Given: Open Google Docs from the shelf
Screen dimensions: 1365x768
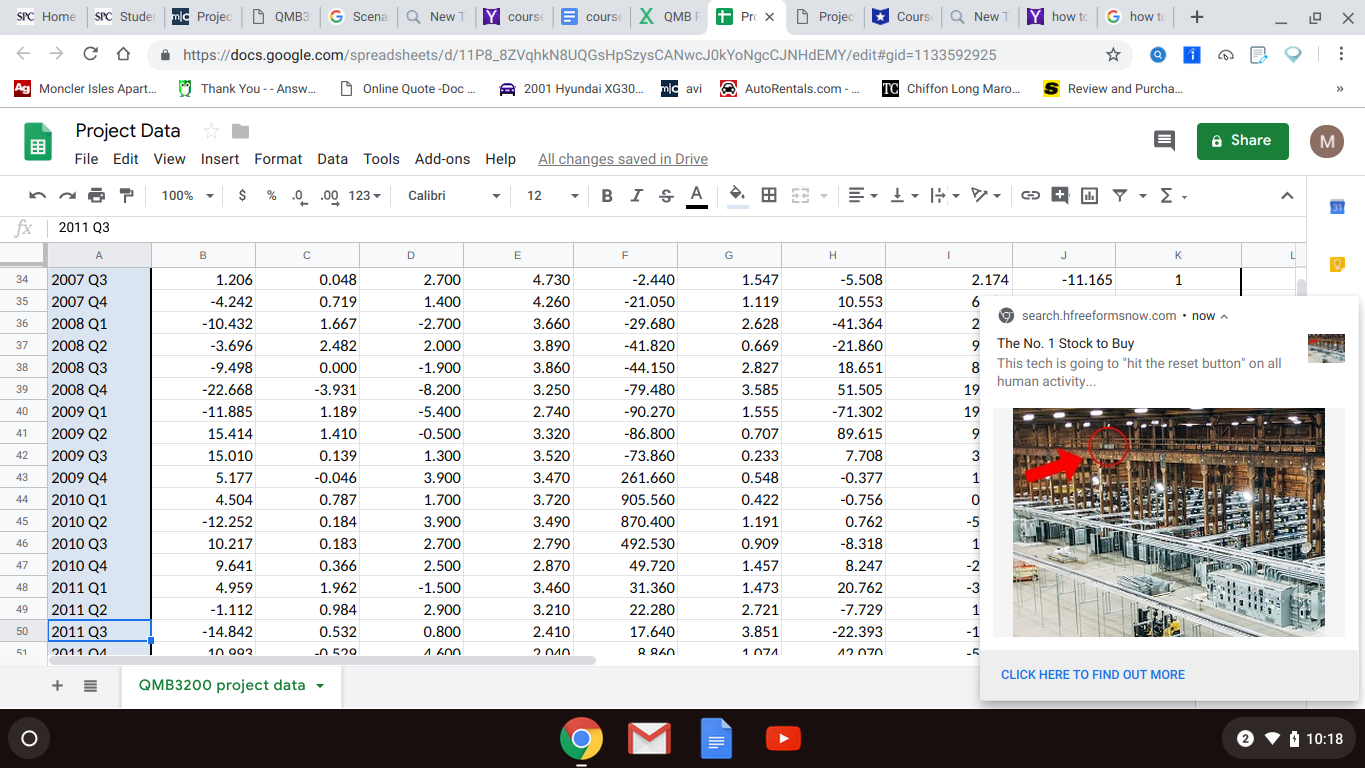Looking at the screenshot, I should 716,739.
